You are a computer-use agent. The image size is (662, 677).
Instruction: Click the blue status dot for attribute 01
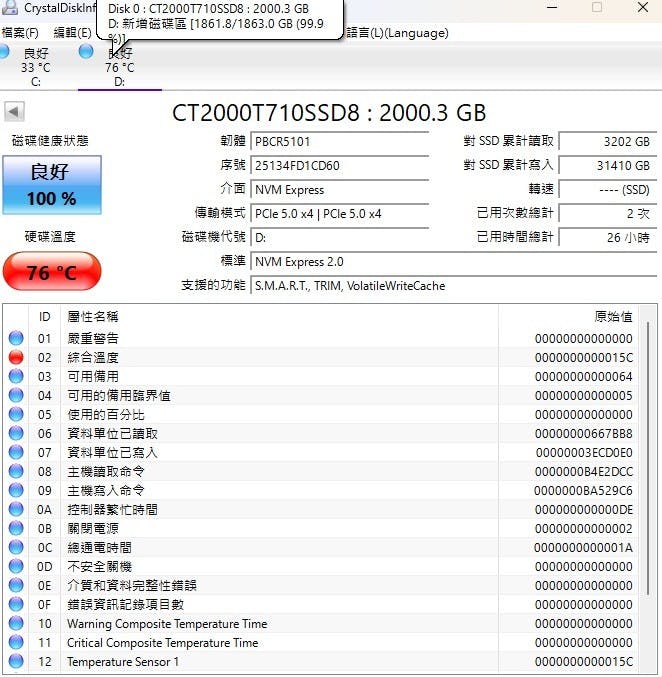(x=16, y=338)
